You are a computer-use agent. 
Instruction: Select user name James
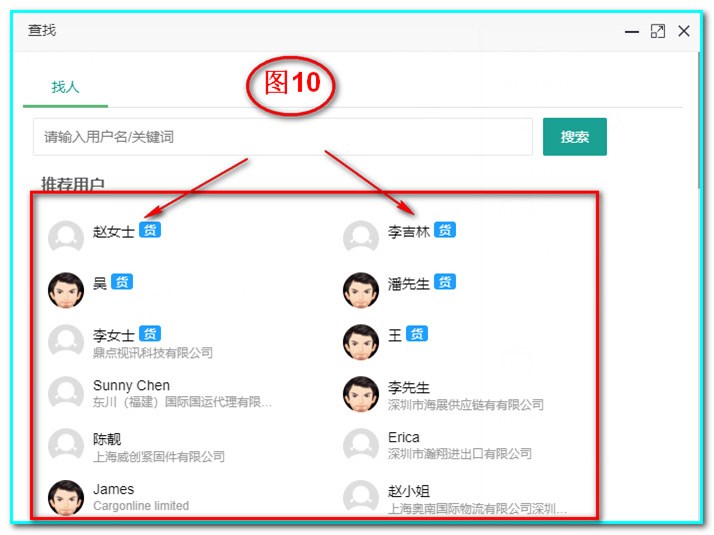[x=113, y=489]
